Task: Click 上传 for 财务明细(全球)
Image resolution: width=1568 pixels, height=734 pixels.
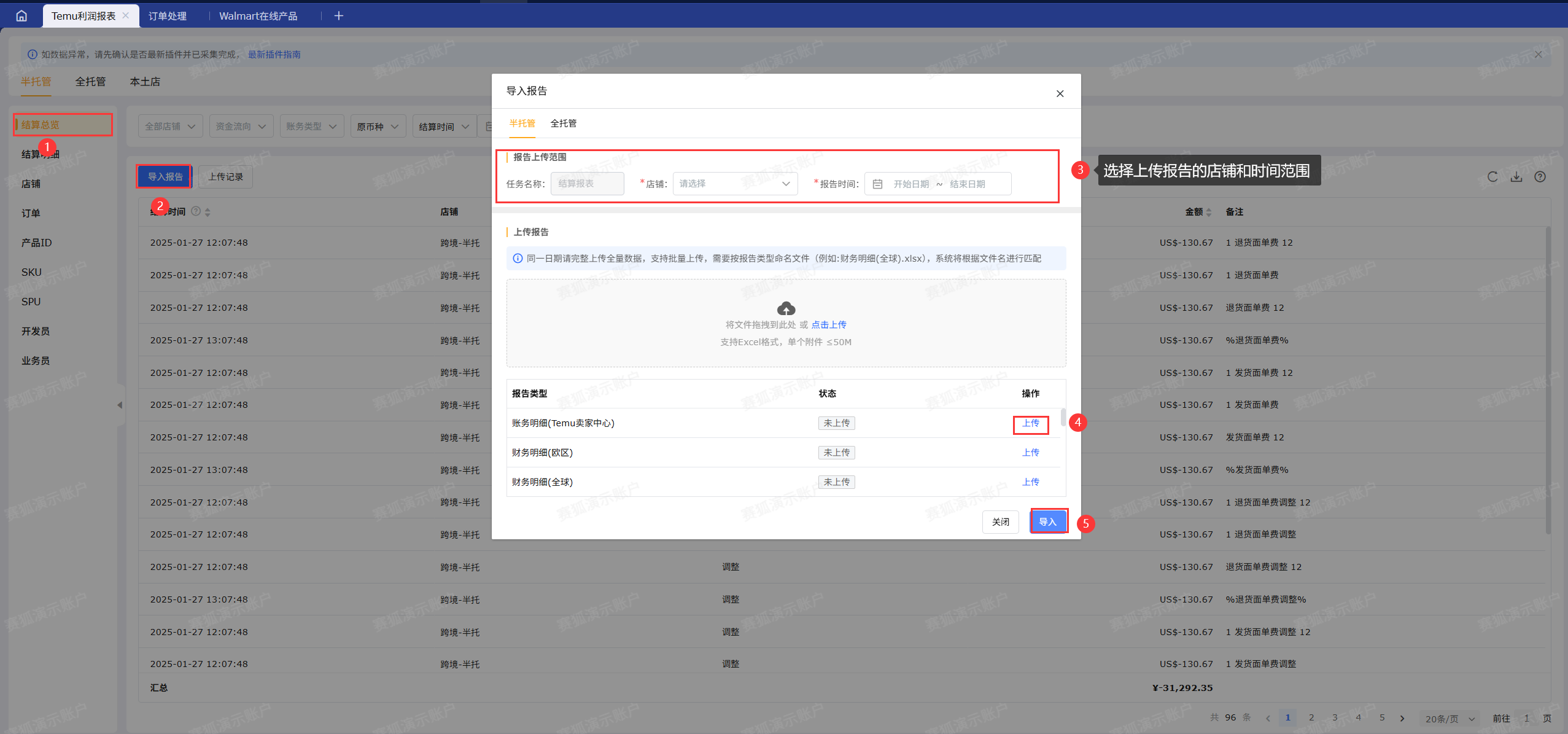Action: tap(1030, 482)
